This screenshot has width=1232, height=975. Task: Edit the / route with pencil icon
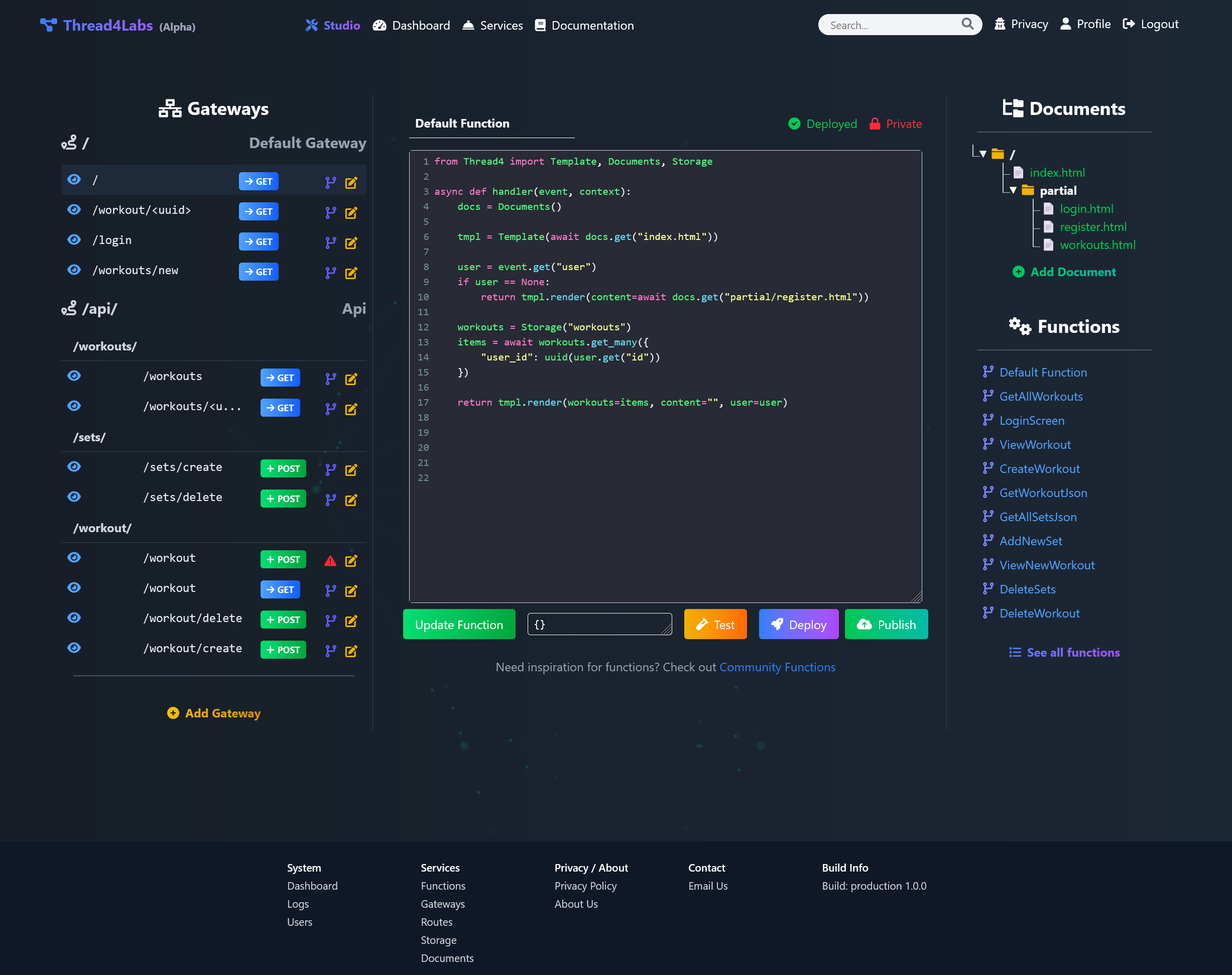click(x=351, y=183)
